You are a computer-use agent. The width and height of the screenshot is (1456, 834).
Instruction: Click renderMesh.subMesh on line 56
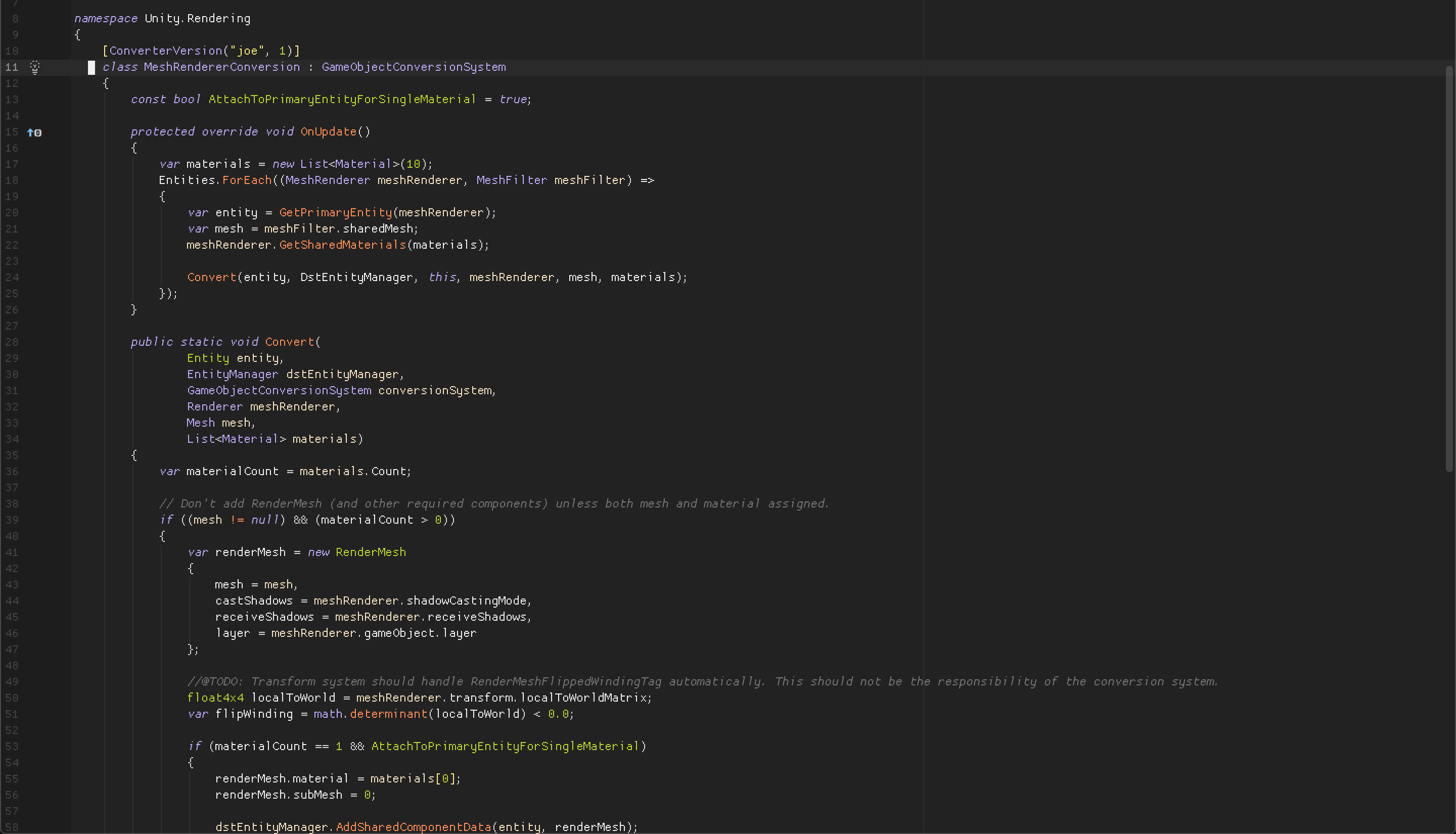pyautogui.click(x=279, y=795)
